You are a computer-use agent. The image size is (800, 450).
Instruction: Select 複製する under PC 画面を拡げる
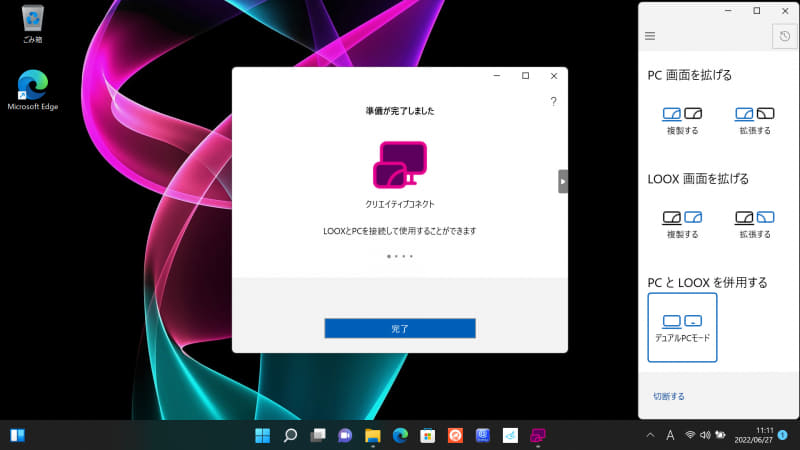[682, 121]
